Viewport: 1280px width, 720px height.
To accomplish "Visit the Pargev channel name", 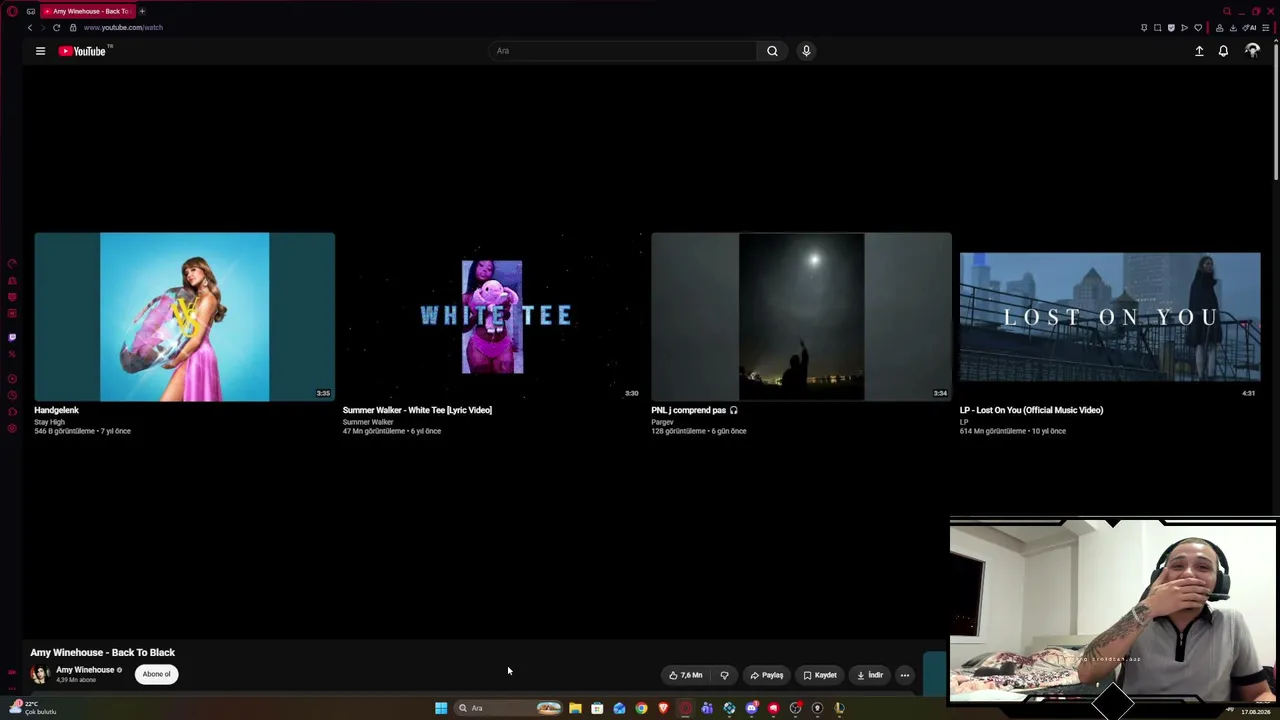I will click(x=663, y=422).
